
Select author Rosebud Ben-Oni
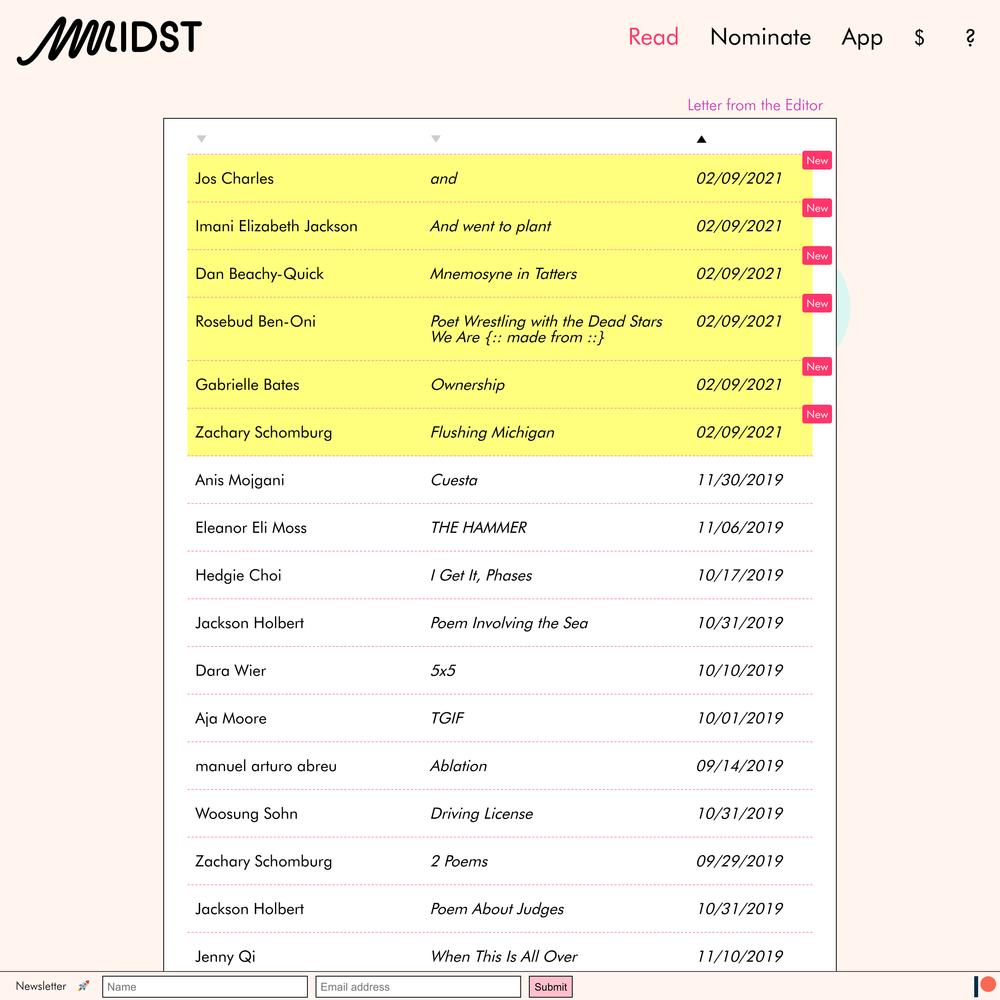point(255,321)
